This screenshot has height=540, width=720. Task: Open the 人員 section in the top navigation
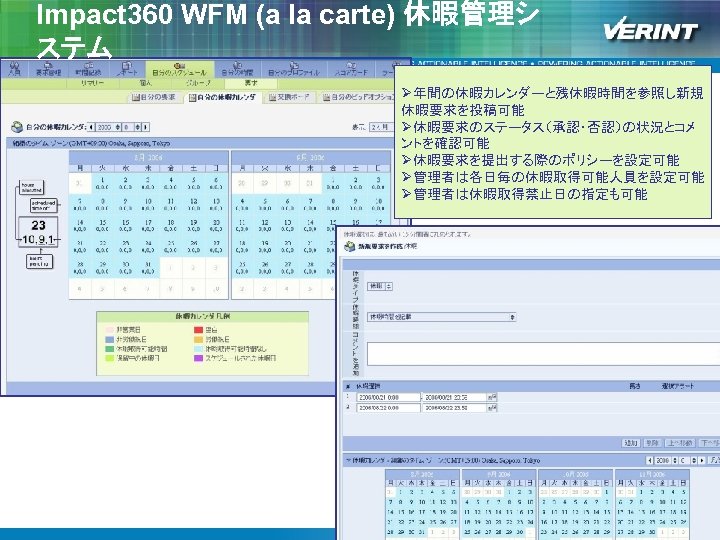coord(15,69)
